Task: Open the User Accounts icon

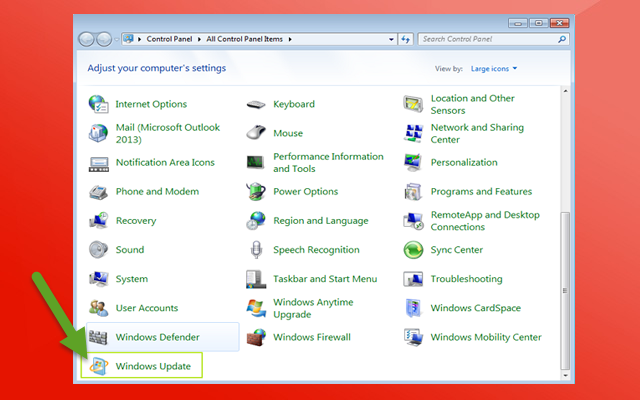Action: [x=98, y=308]
